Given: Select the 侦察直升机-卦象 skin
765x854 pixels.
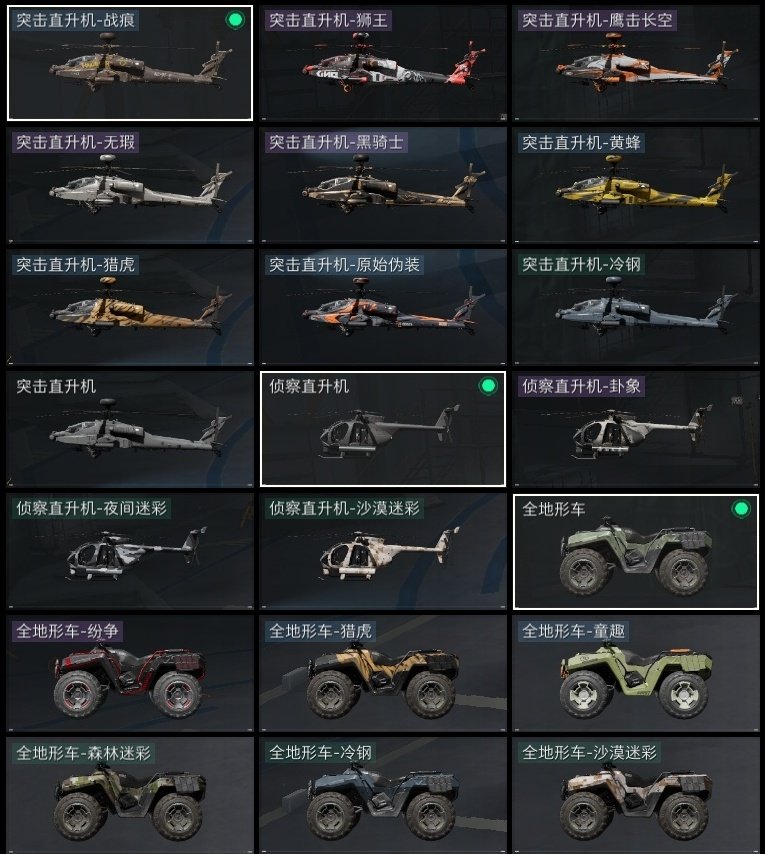Looking at the screenshot, I should pos(636,429).
